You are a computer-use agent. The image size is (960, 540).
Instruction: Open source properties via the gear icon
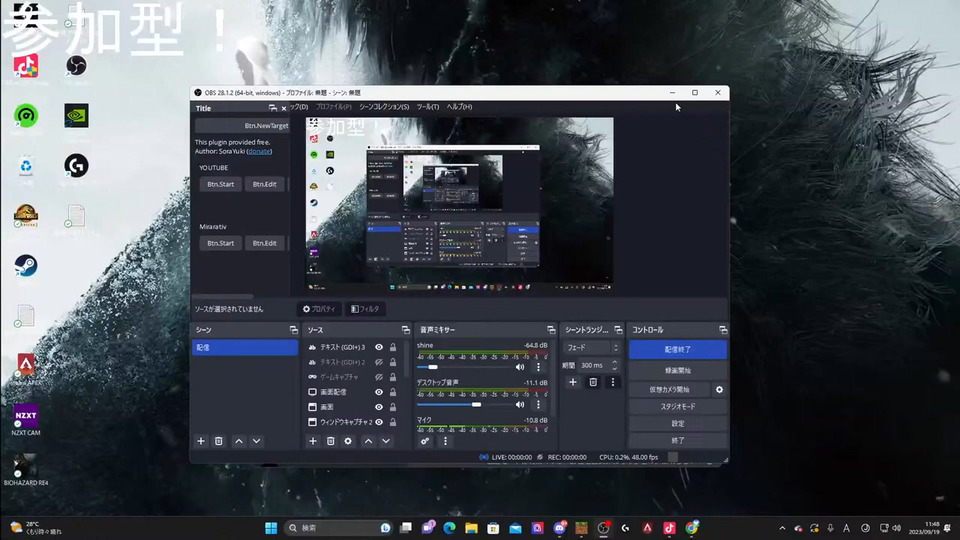click(348, 441)
